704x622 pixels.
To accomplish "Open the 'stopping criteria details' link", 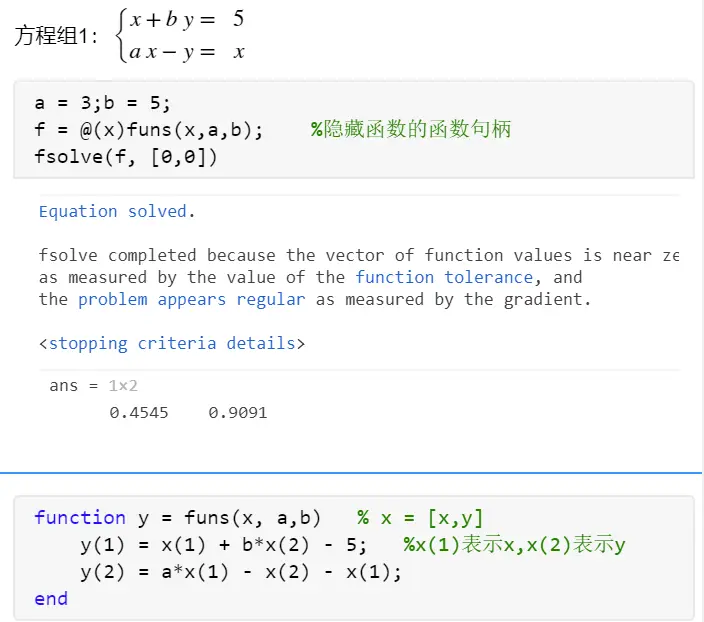I will point(171,343).
